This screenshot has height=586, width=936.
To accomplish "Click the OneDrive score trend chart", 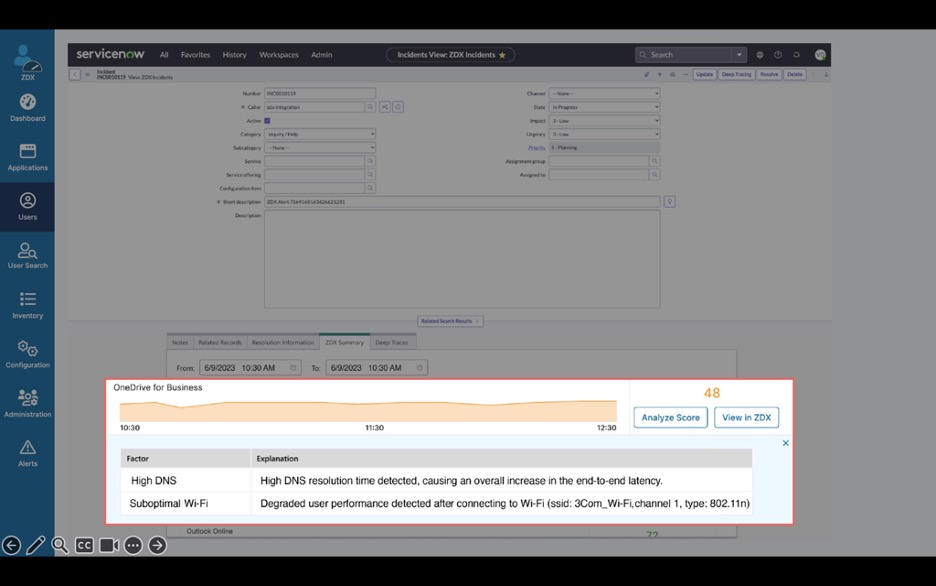I will (368, 410).
